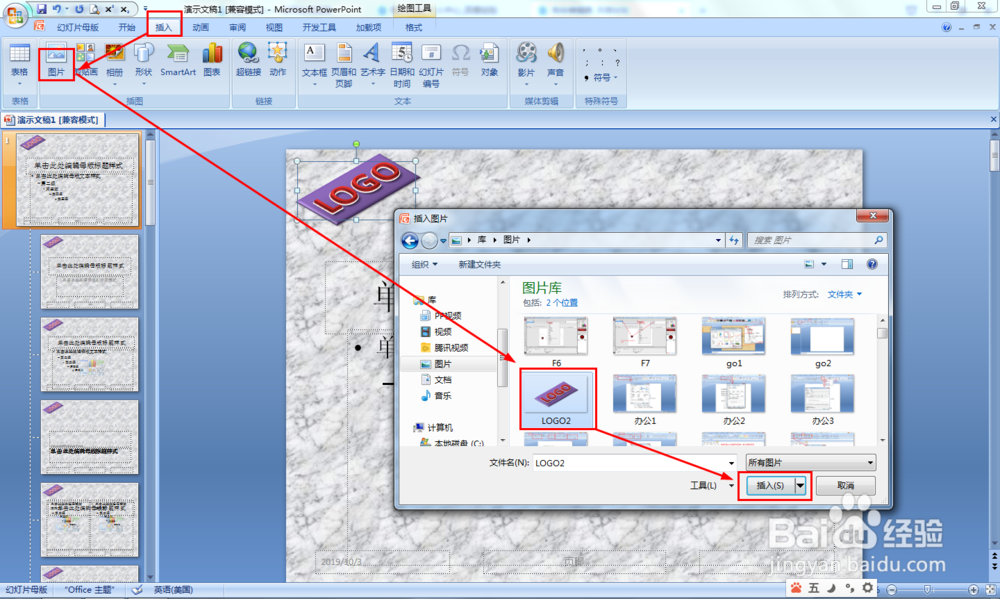The image size is (1000, 599).
Task: Open help in the Insert Picture dialog
Action: coord(872,264)
